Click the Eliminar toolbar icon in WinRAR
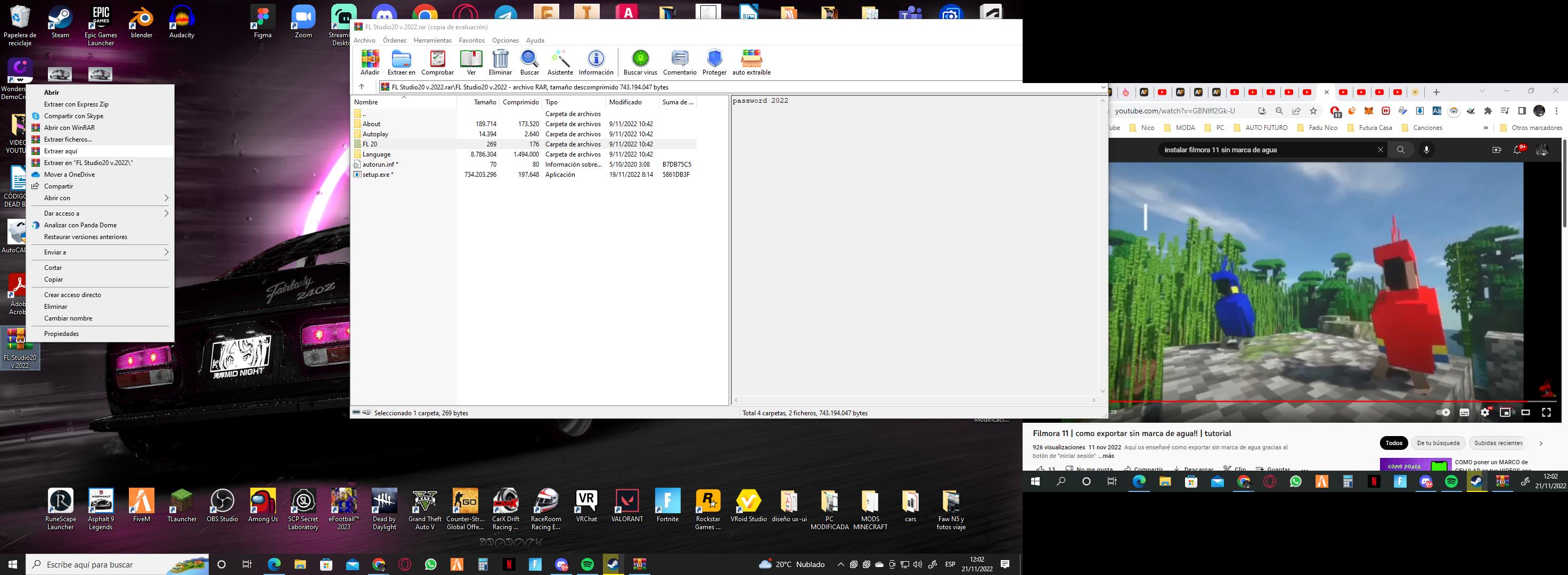The image size is (1568, 575). pos(500,62)
